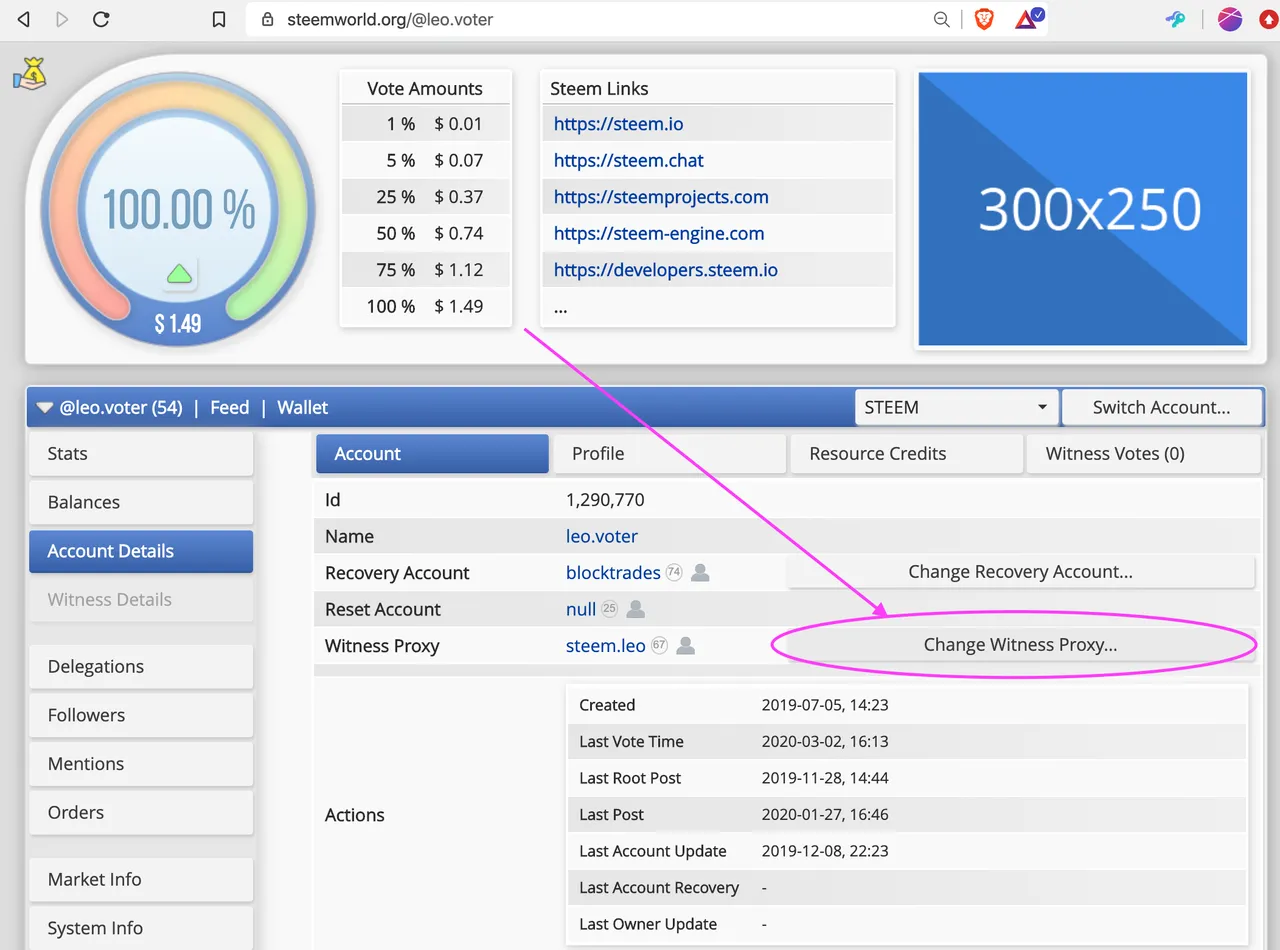Click the person icon next to null
Screen dimensions: 1280x950
635,609
